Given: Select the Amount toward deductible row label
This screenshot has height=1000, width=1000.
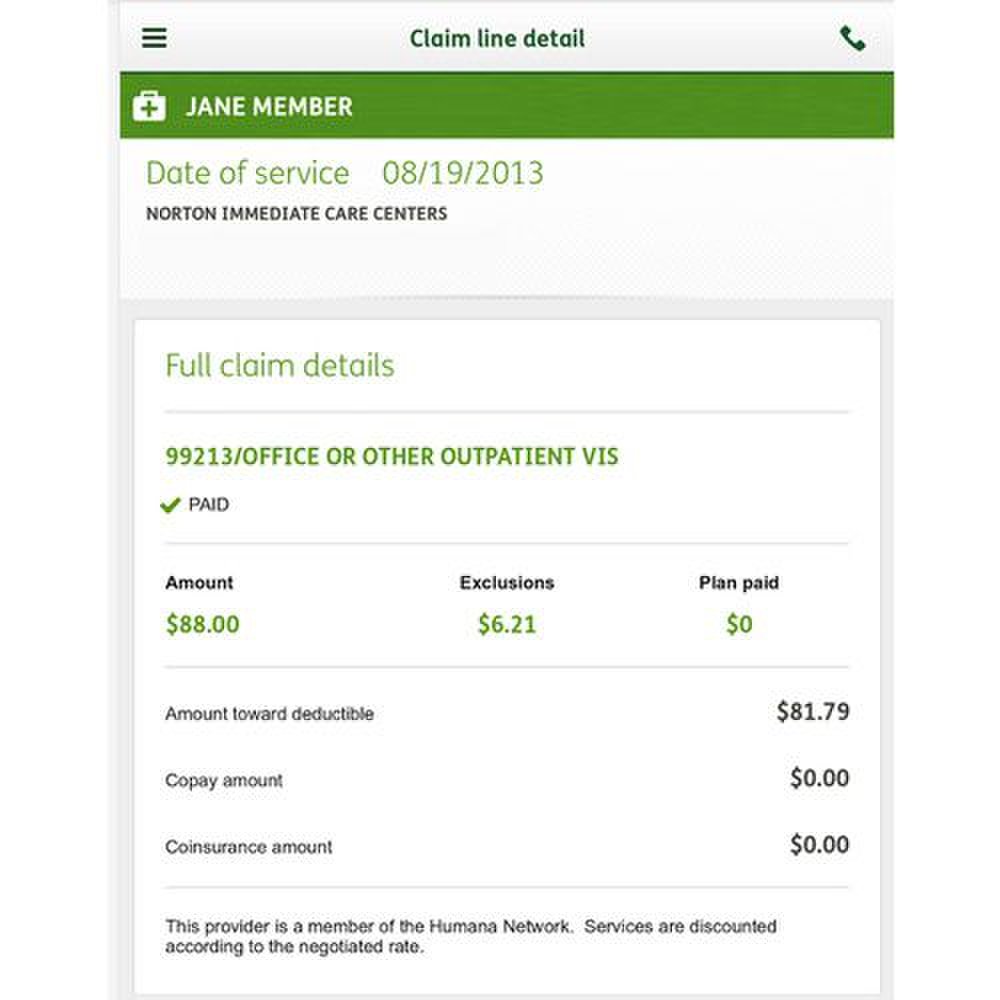Looking at the screenshot, I should [x=269, y=714].
